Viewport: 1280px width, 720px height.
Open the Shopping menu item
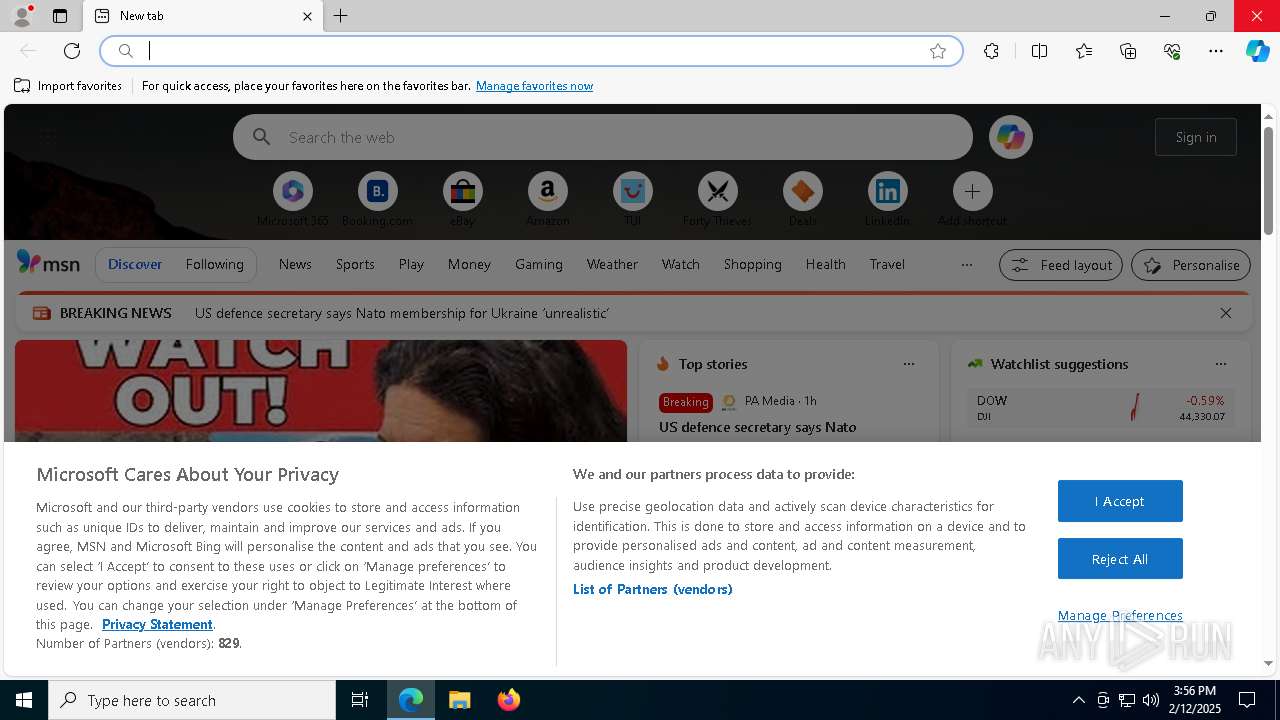point(752,264)
